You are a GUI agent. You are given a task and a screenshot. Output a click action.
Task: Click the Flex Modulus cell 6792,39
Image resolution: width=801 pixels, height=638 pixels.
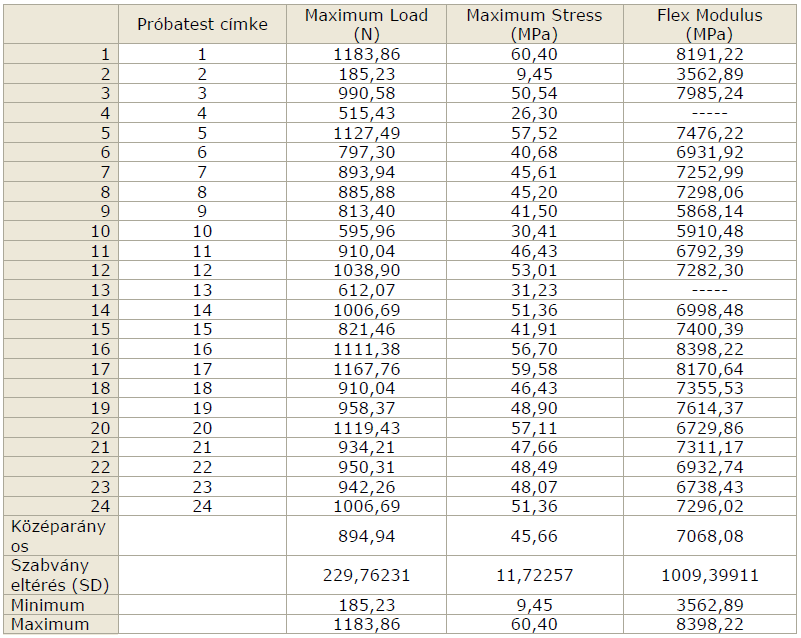710,251
